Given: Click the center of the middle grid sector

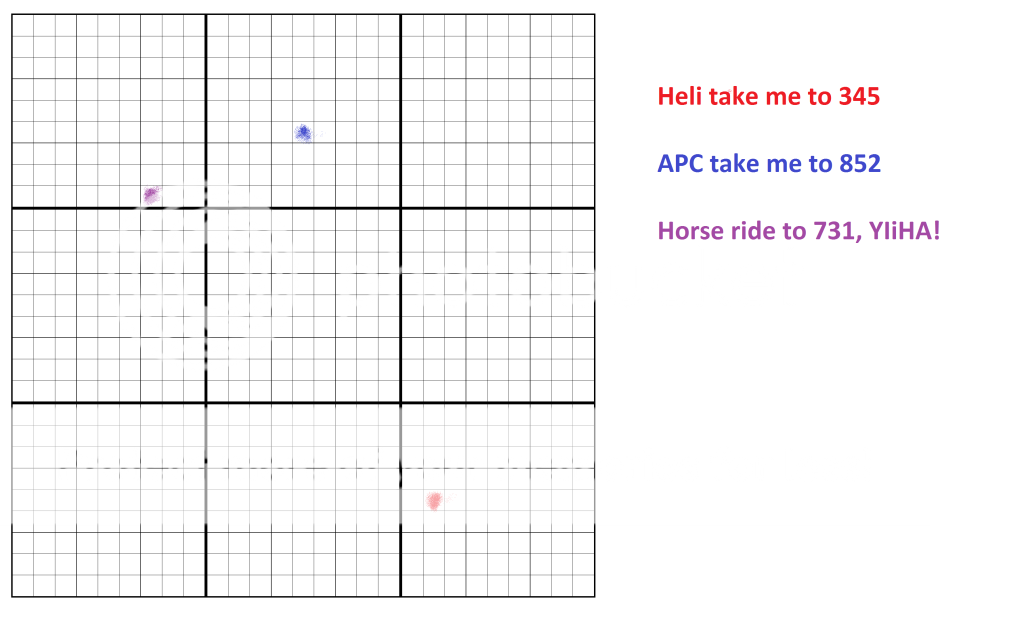Looking at the screenshot, I should (x=303, y=305).
